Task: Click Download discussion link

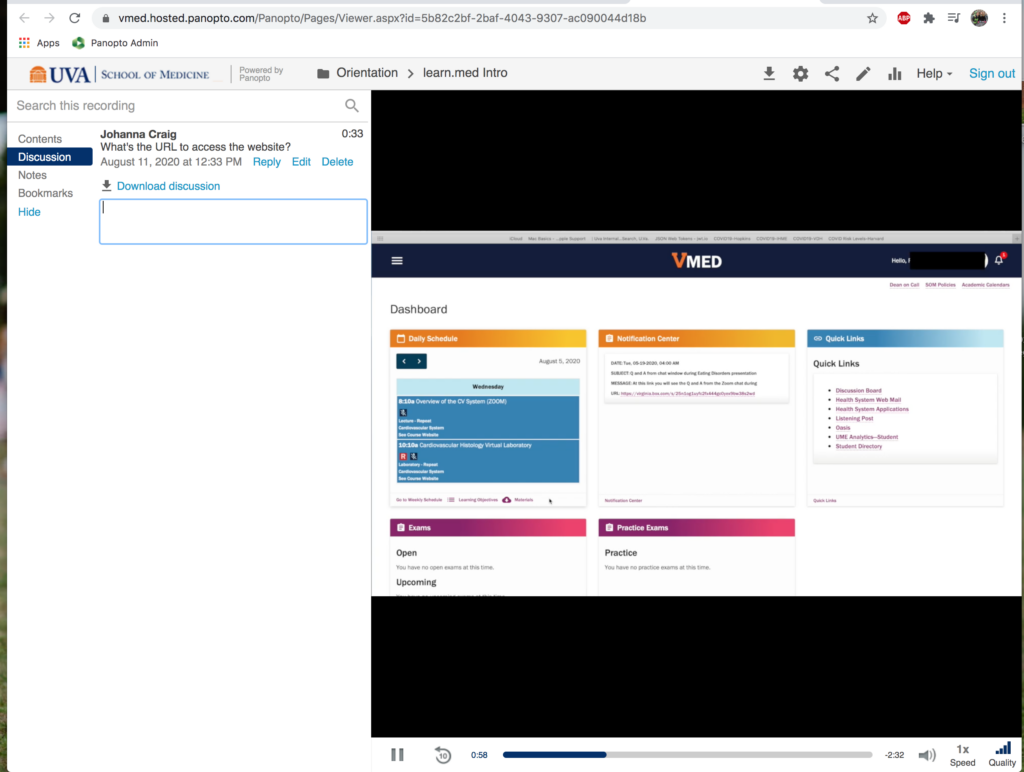Action: 168,186
